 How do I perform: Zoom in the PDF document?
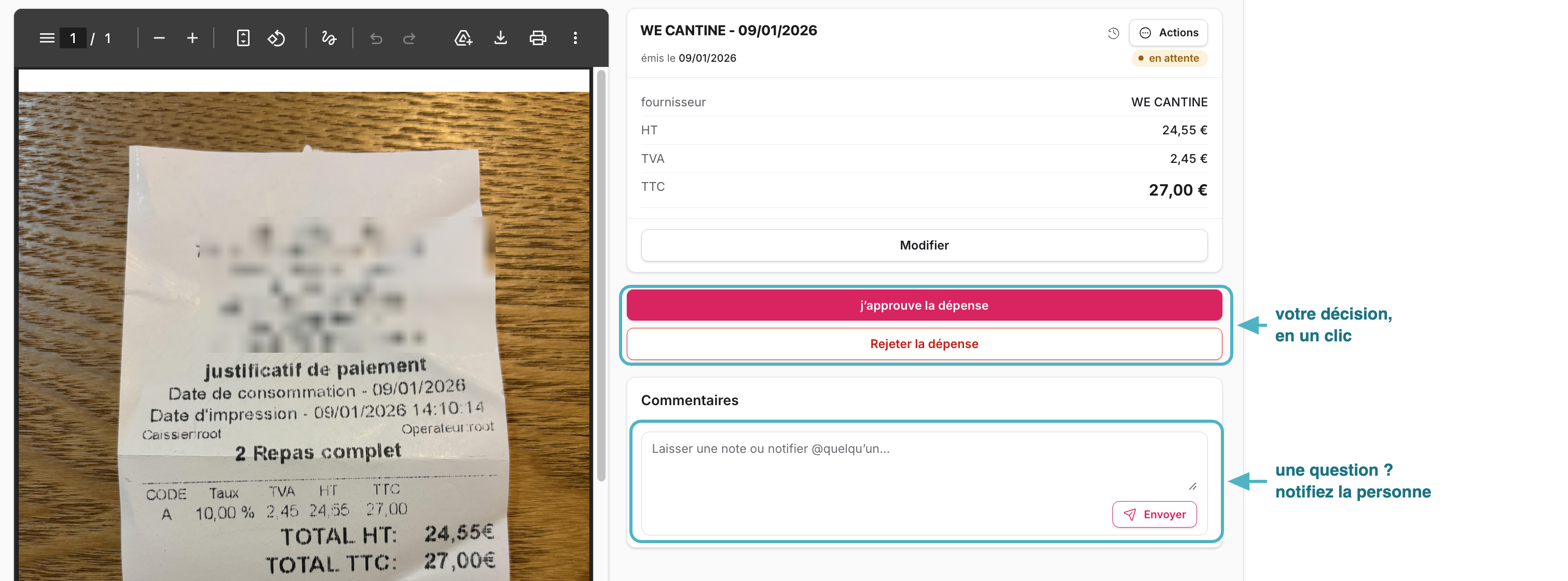pos(192,38)
